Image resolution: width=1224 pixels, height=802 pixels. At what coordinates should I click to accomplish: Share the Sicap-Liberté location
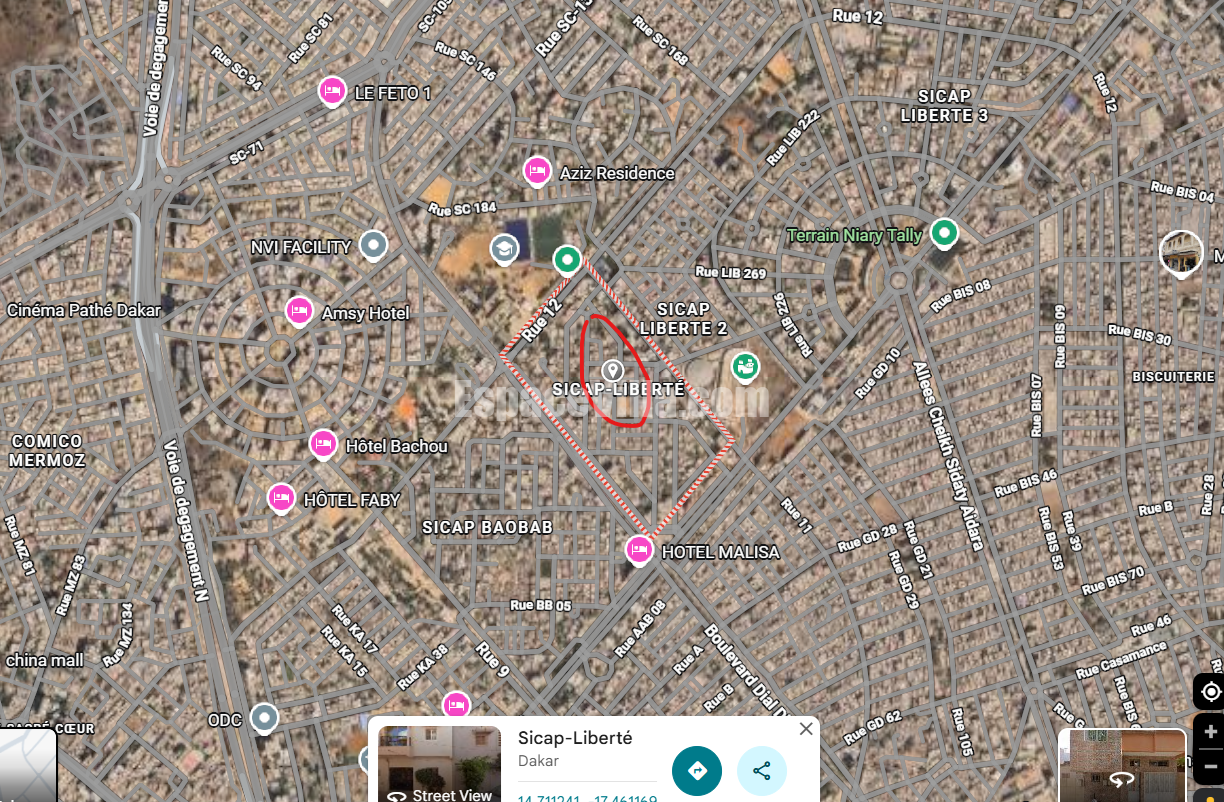pos(762,771)
